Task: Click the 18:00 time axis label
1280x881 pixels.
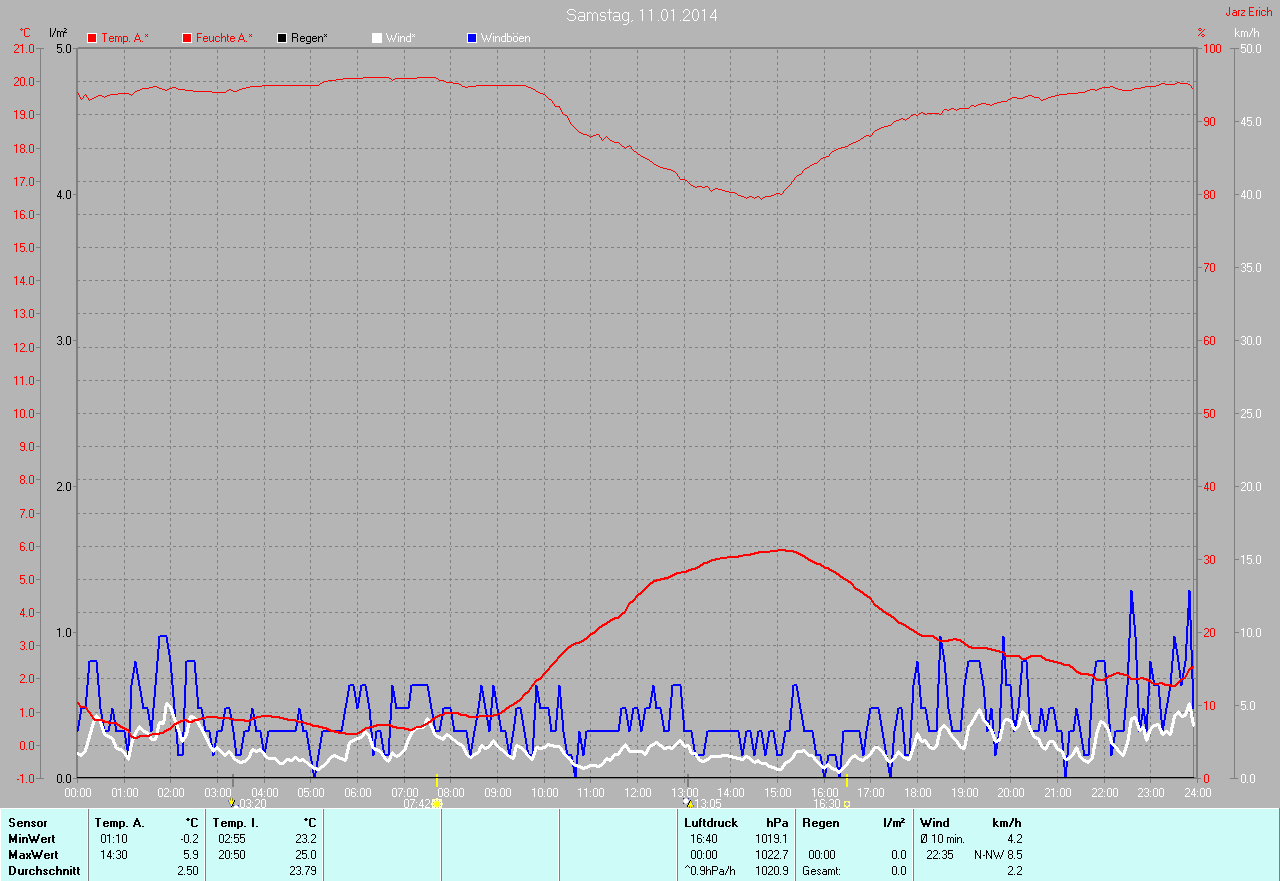Action: coord(917,792)
